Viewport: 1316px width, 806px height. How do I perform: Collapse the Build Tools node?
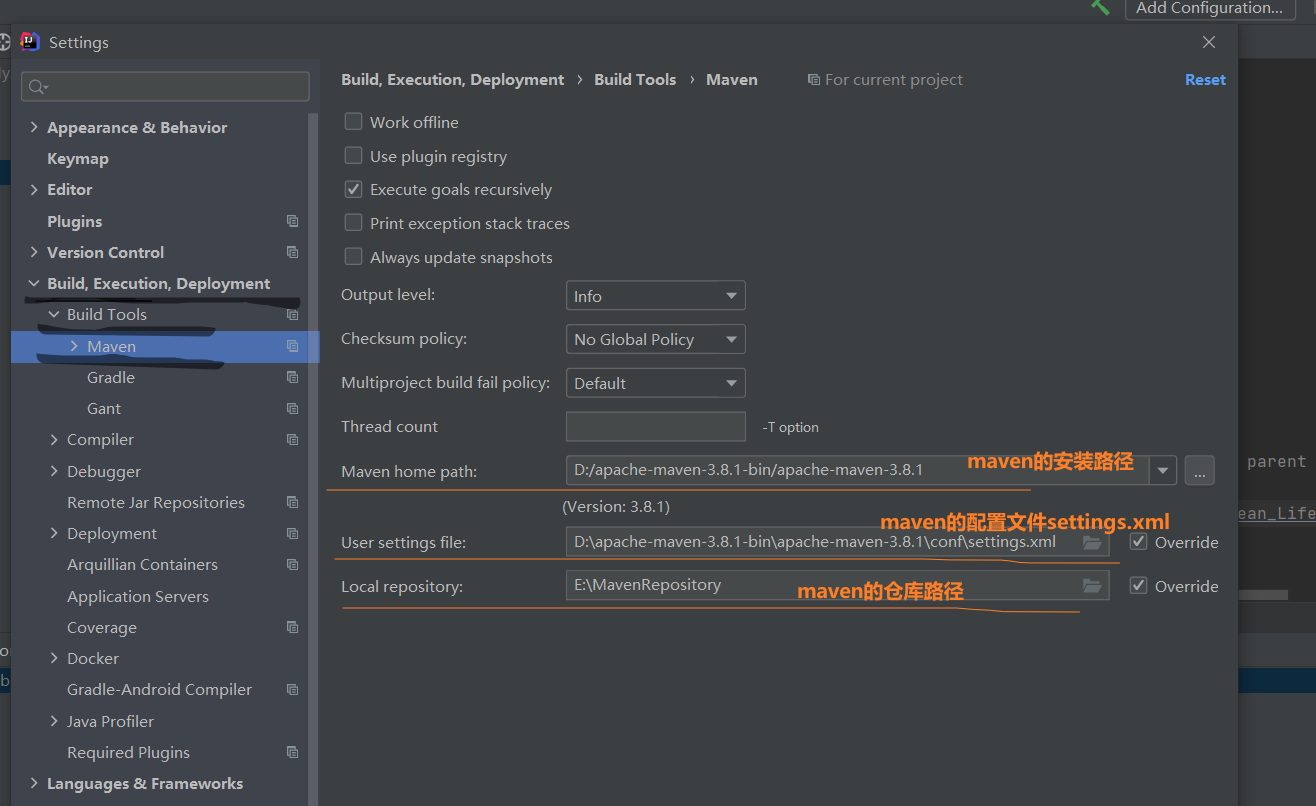click(54, 314)
